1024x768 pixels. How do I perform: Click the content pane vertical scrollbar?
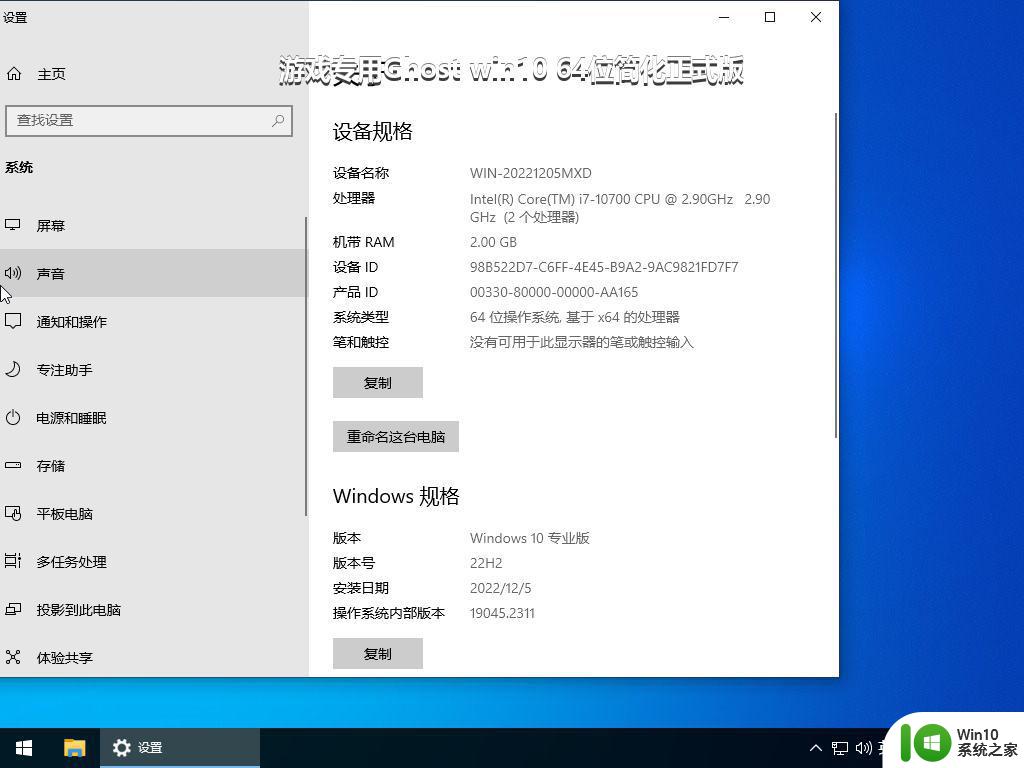(836, 275)
